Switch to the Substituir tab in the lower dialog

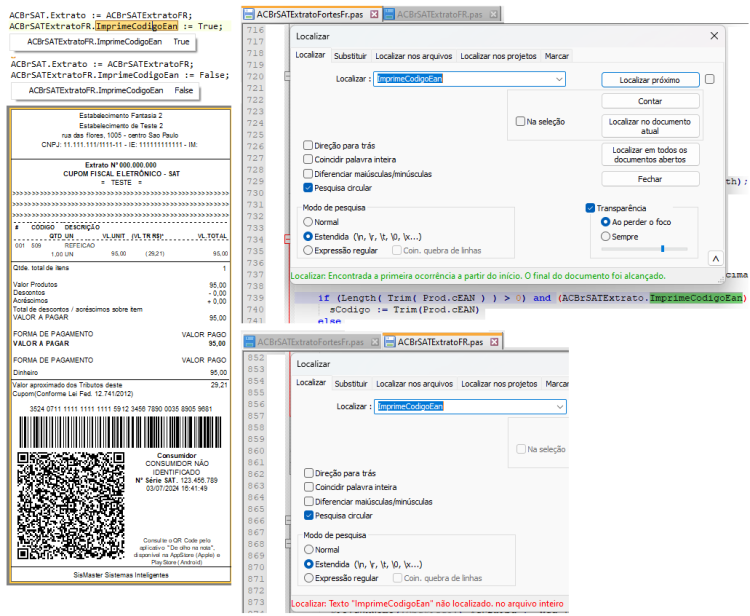pos(351,384)
